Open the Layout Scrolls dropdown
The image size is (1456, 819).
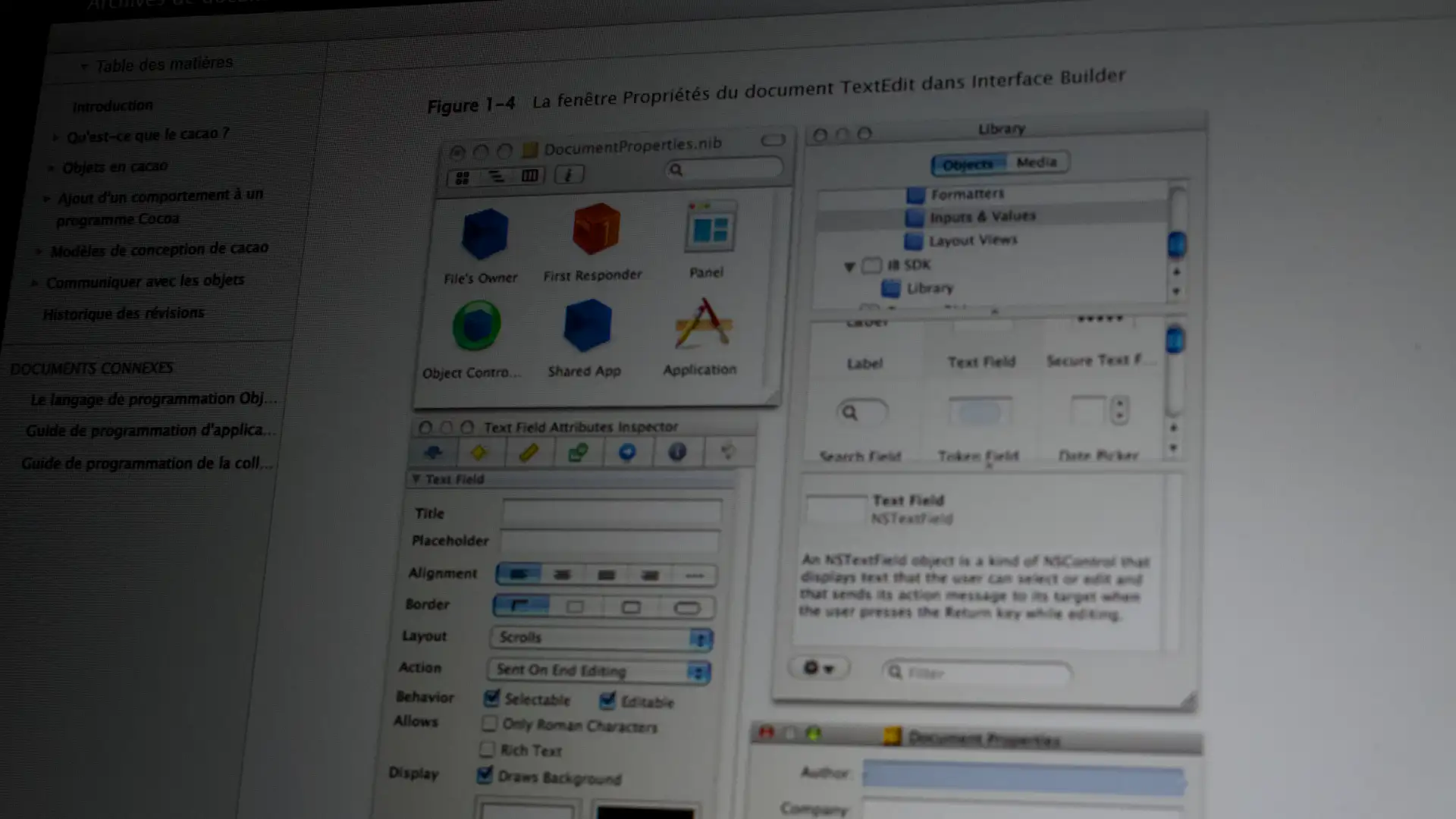[601, 638]
